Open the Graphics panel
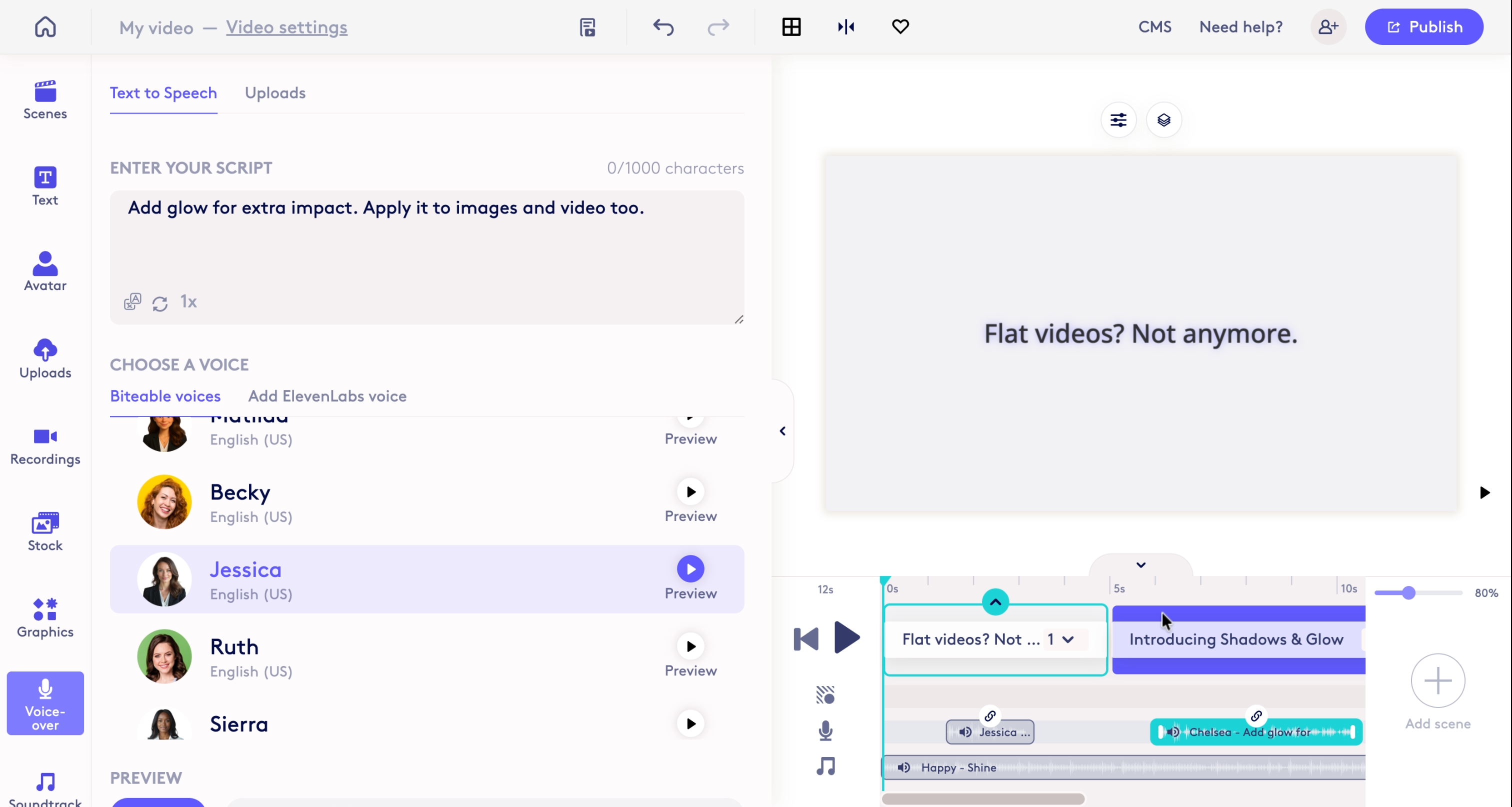 click(45, 617)
